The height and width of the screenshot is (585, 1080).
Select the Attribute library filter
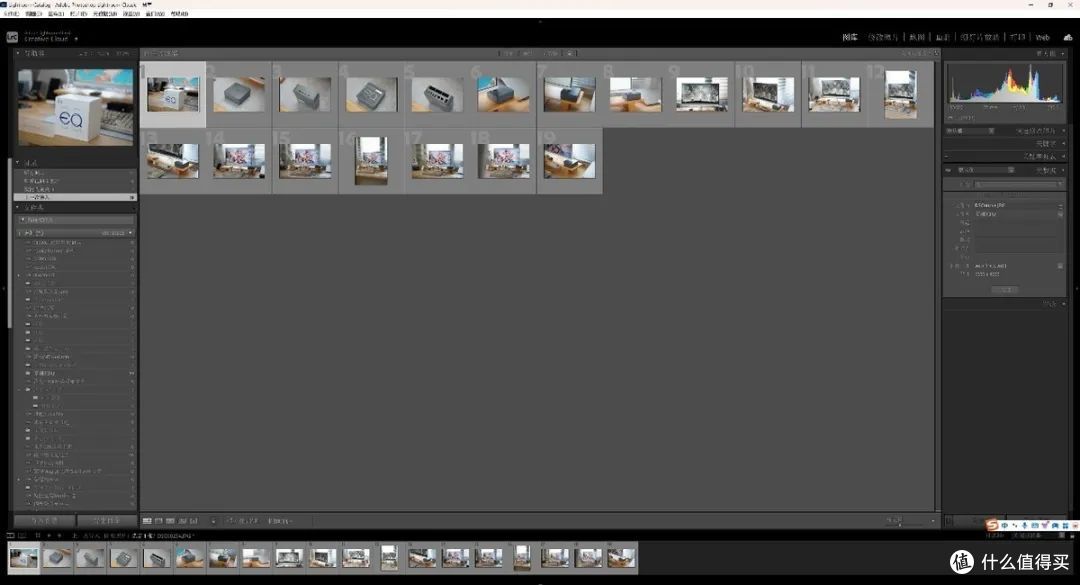point(528,53)
